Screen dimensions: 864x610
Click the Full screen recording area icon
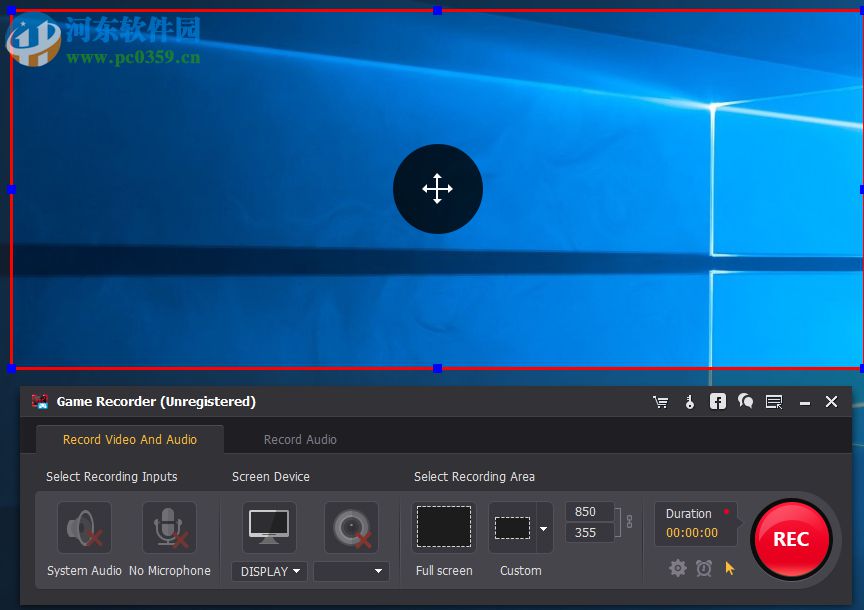point(443,527)
